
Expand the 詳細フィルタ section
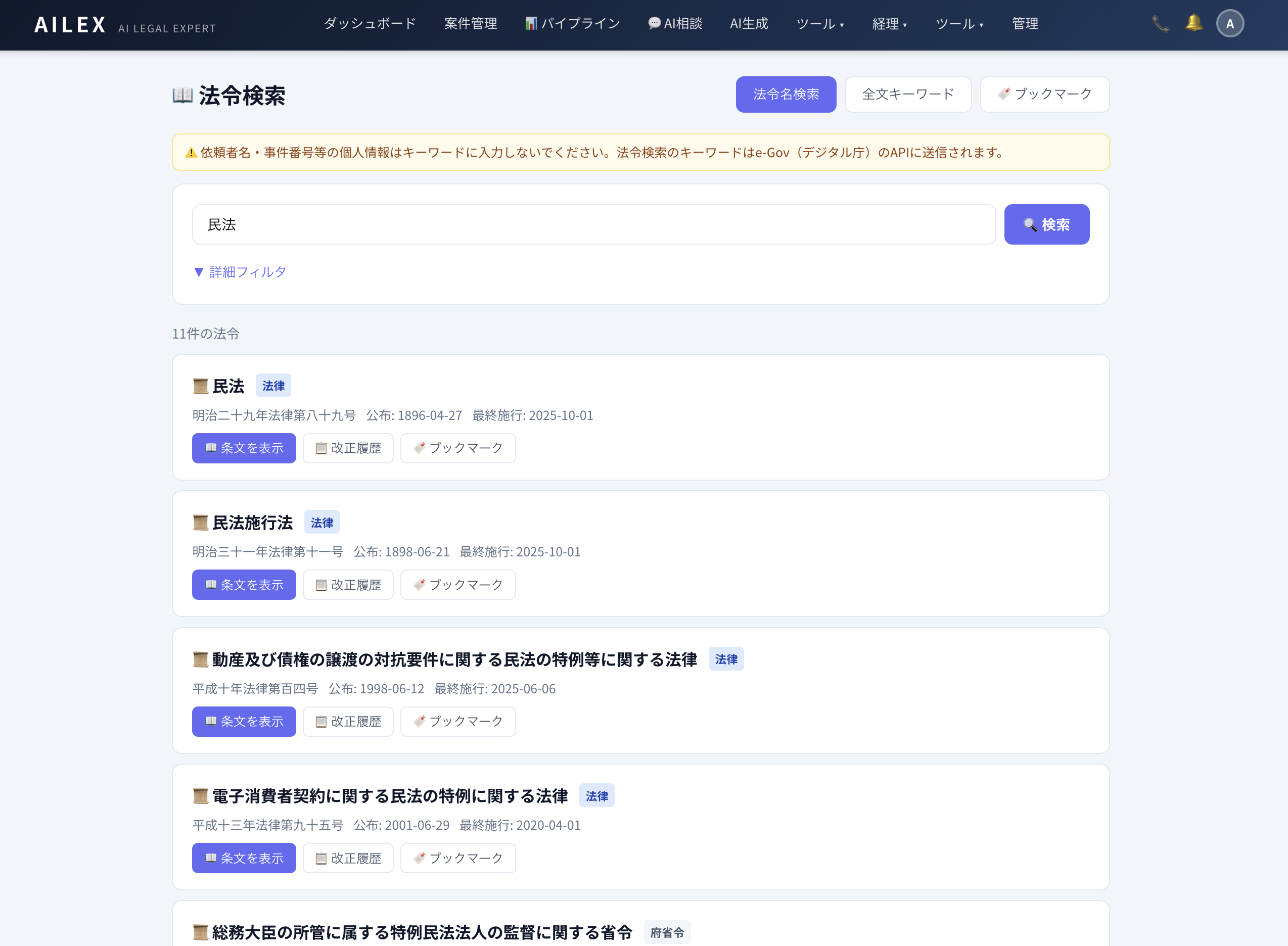click(240, 272)
